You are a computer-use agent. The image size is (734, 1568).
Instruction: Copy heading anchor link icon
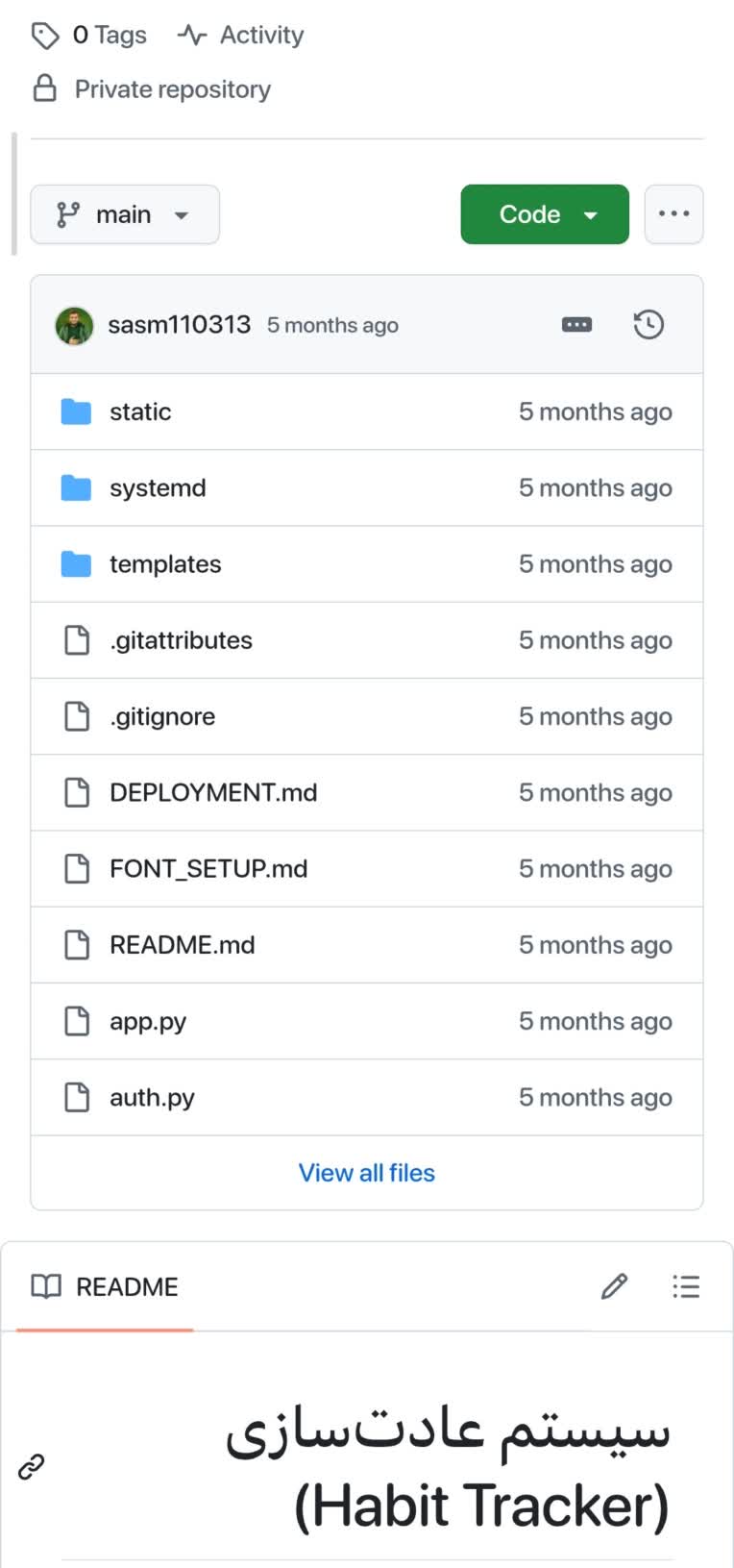(x=32, y=1467)
